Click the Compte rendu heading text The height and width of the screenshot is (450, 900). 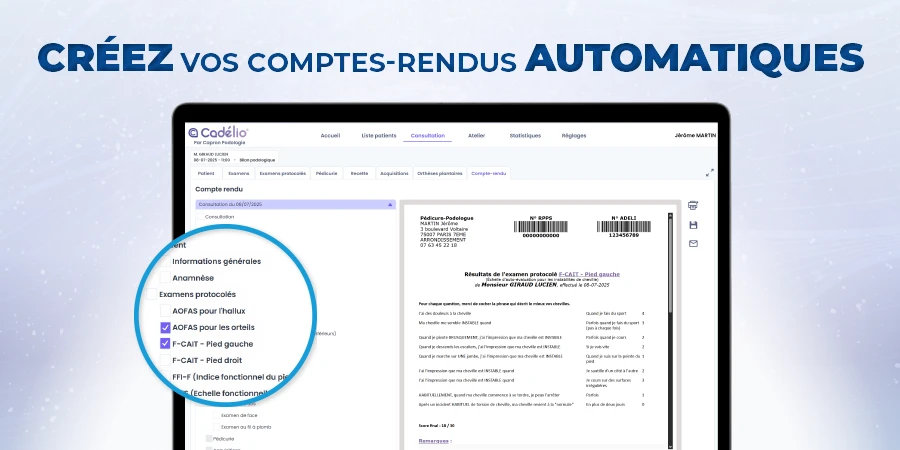219,189
